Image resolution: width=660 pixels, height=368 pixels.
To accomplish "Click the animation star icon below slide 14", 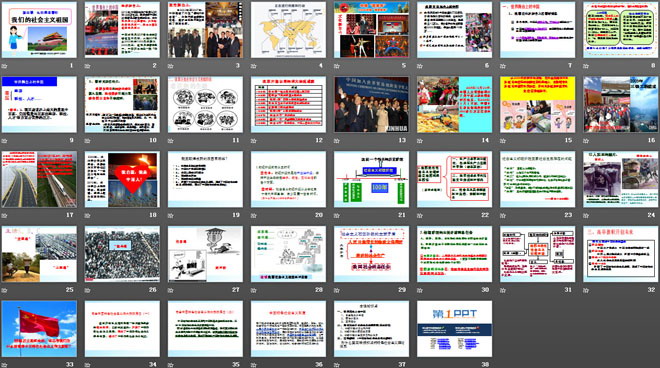I will point(420,141).
